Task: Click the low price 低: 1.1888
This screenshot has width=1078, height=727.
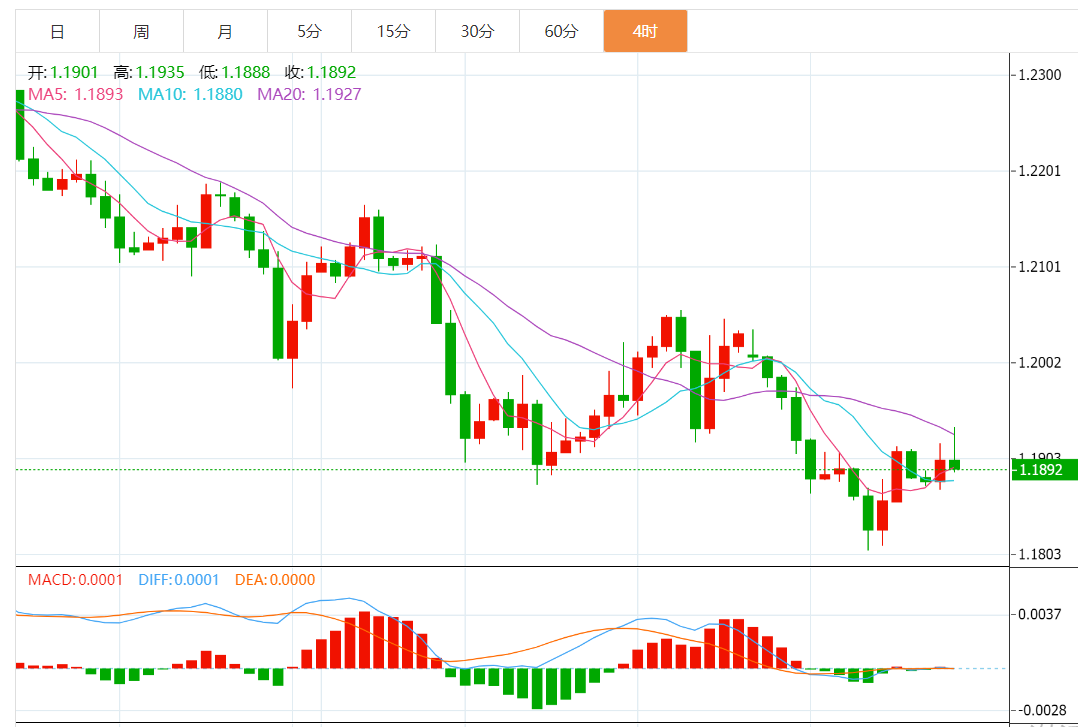Action: coord(235,73)
